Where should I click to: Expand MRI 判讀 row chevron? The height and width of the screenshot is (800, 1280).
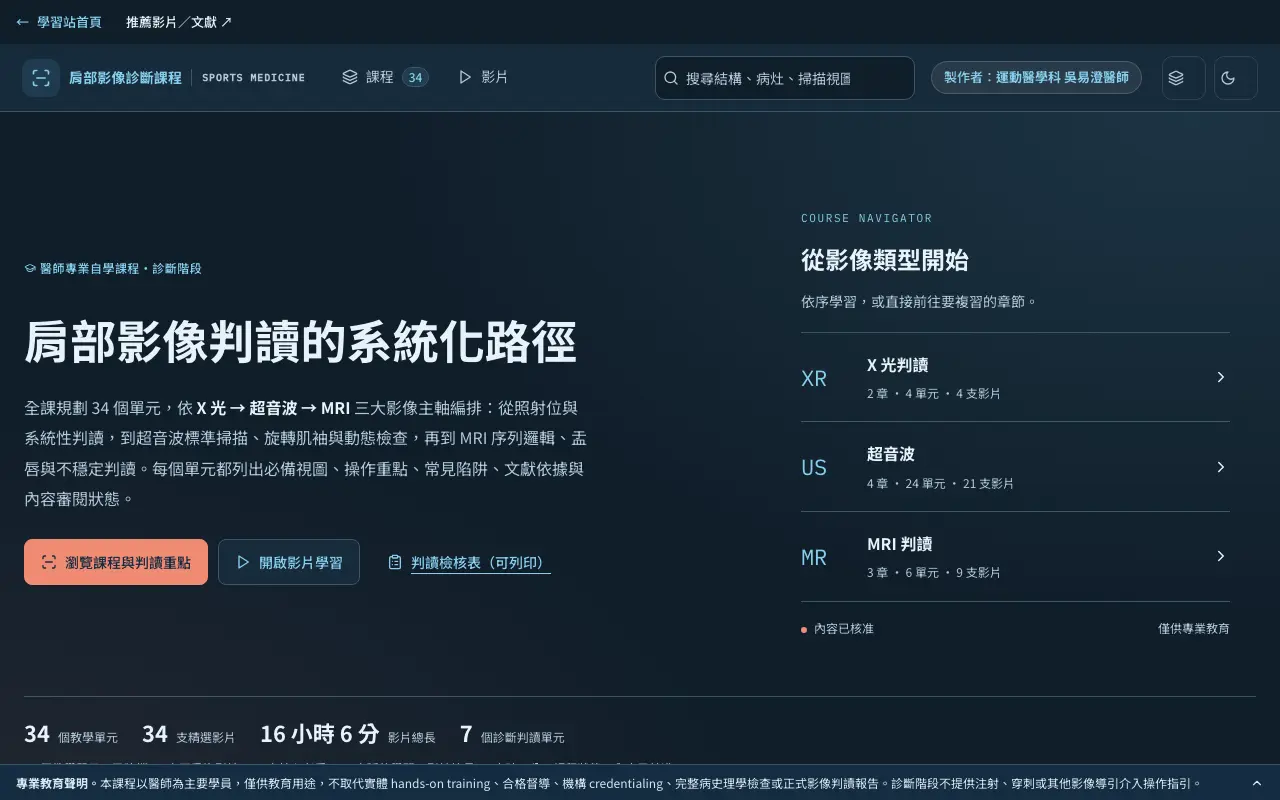(1221, 556)
